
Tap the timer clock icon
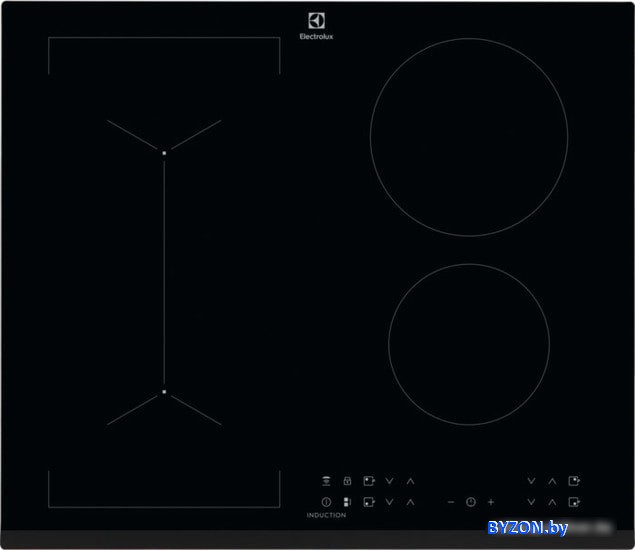click(x=471, y=502)
